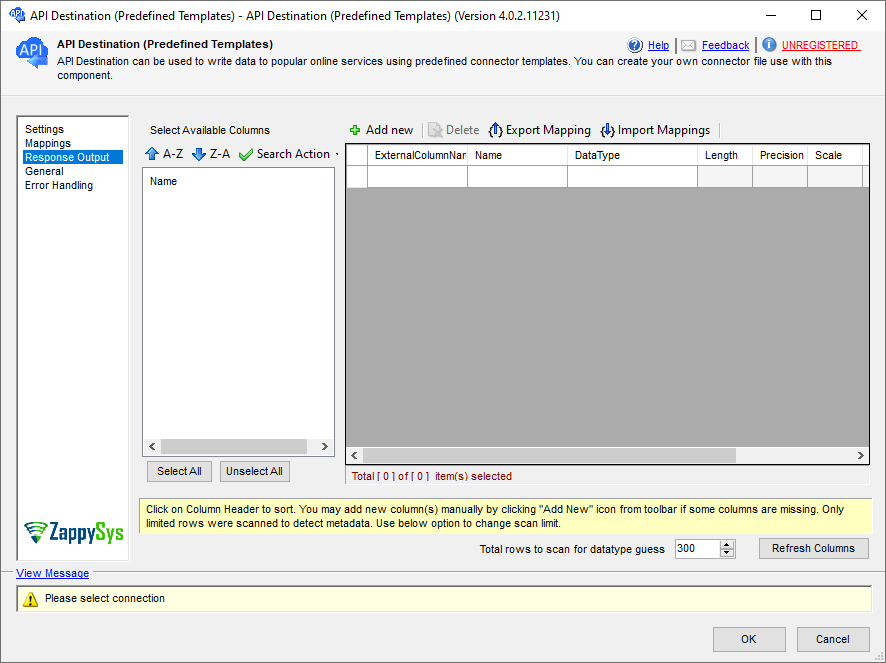Sort by the Length column header
This screenshot has width=886, height=663.
point(725,155)
